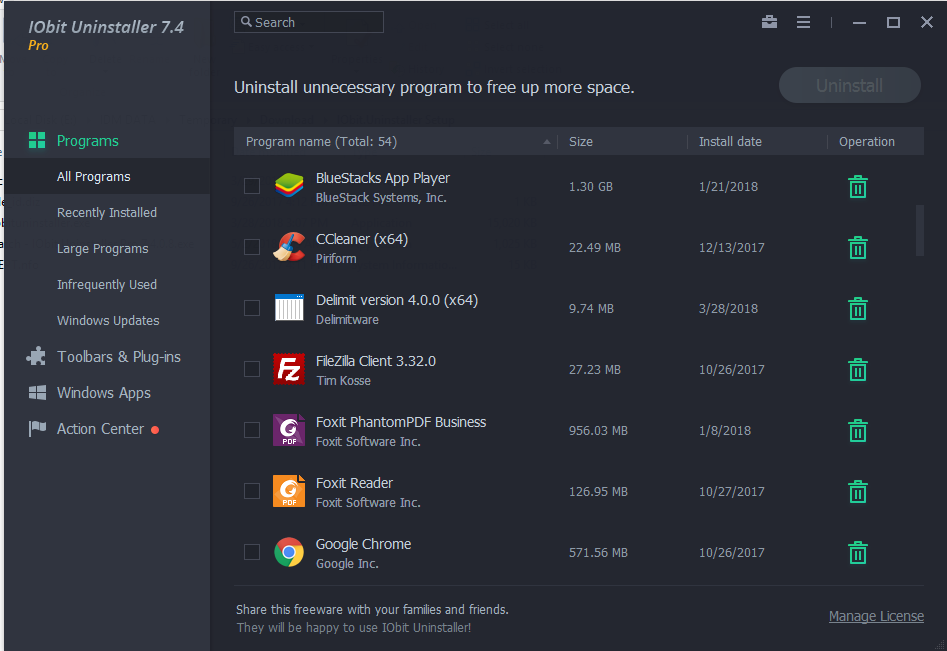Open the Windows Updates section
Screen dimensions: 947x651
(108, 320)
